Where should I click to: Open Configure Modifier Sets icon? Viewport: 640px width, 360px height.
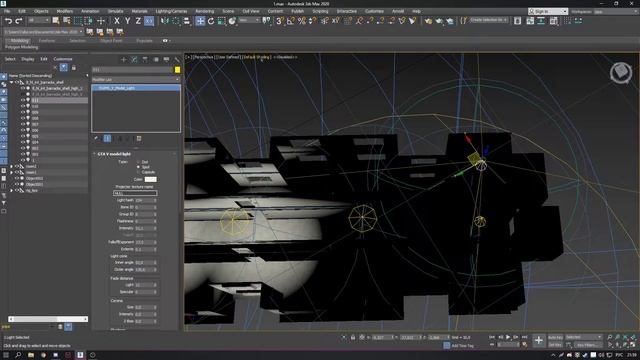139,139
